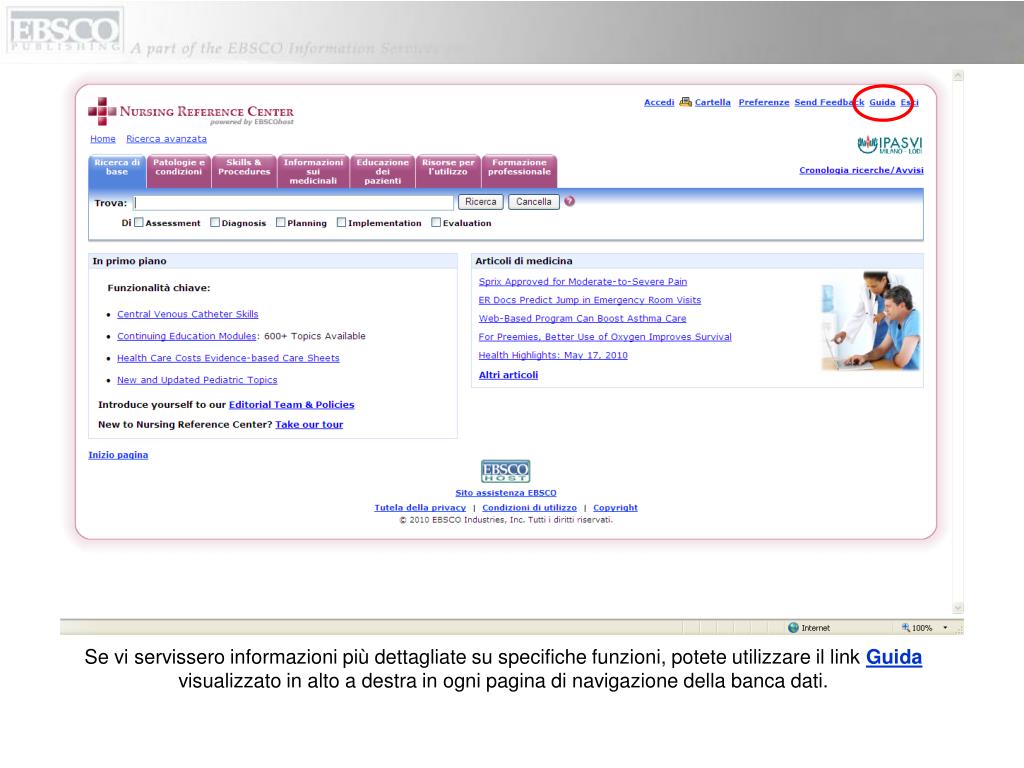
Task: Open Health Highlights: May 17, 2010 link
Action: tap(553, 355)
